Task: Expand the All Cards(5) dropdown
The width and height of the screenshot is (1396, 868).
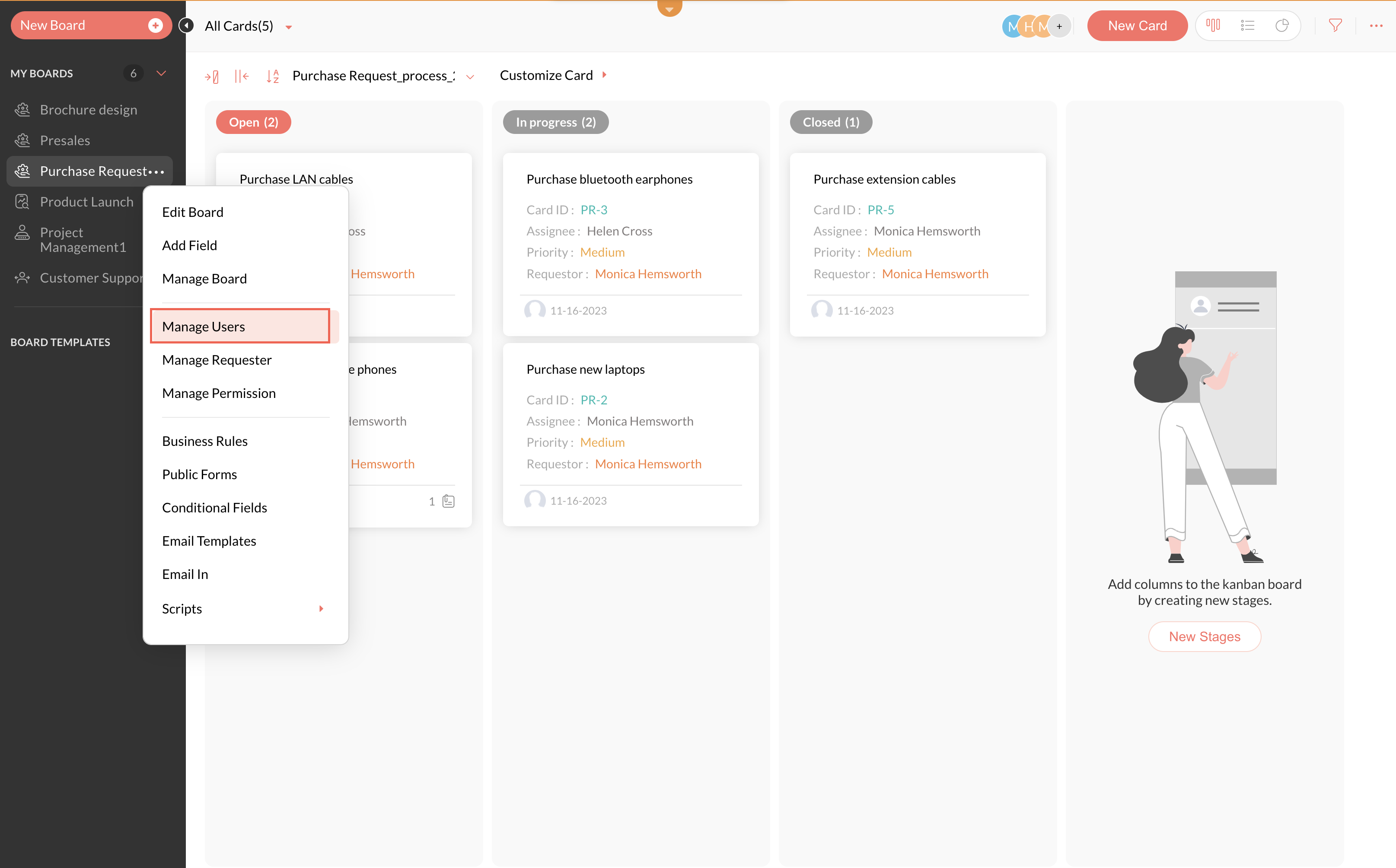Action: (x=289, y=27)
